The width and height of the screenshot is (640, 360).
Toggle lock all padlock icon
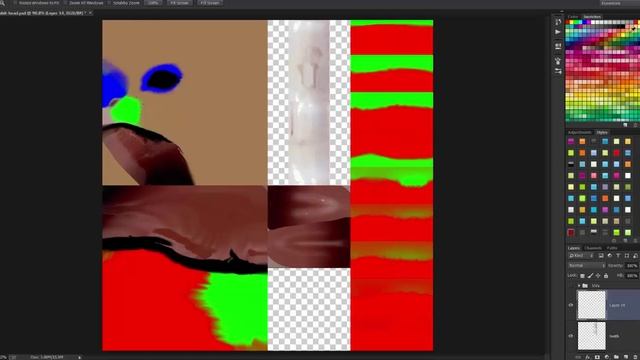click(606, 276)
